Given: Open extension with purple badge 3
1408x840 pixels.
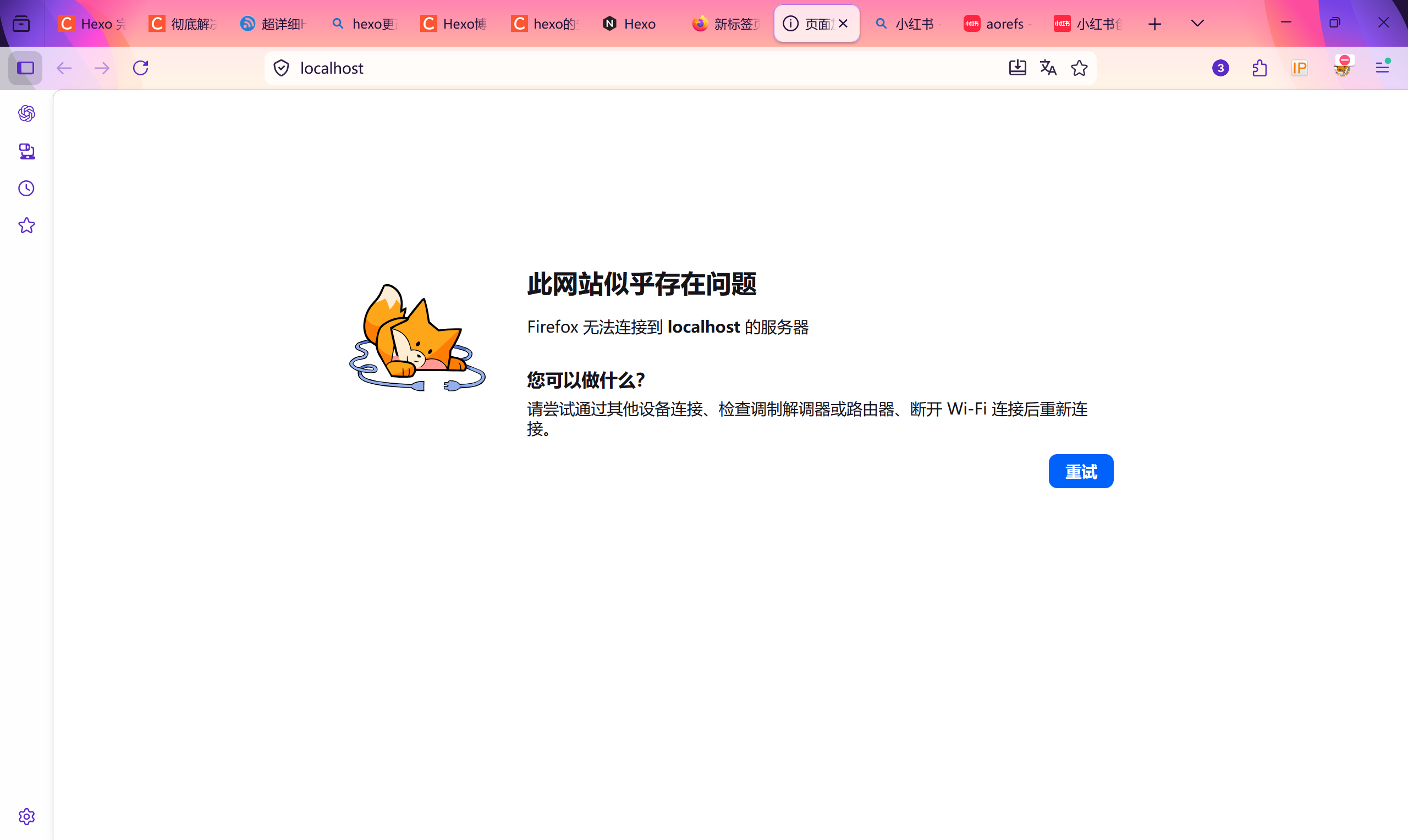Looking at the screenshot, I should pos(1220,68).
